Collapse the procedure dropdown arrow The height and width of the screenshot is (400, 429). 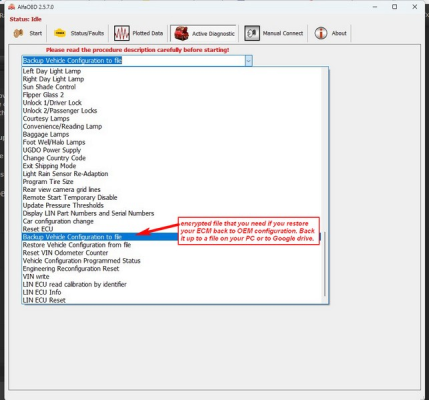(x=248, y=61)
